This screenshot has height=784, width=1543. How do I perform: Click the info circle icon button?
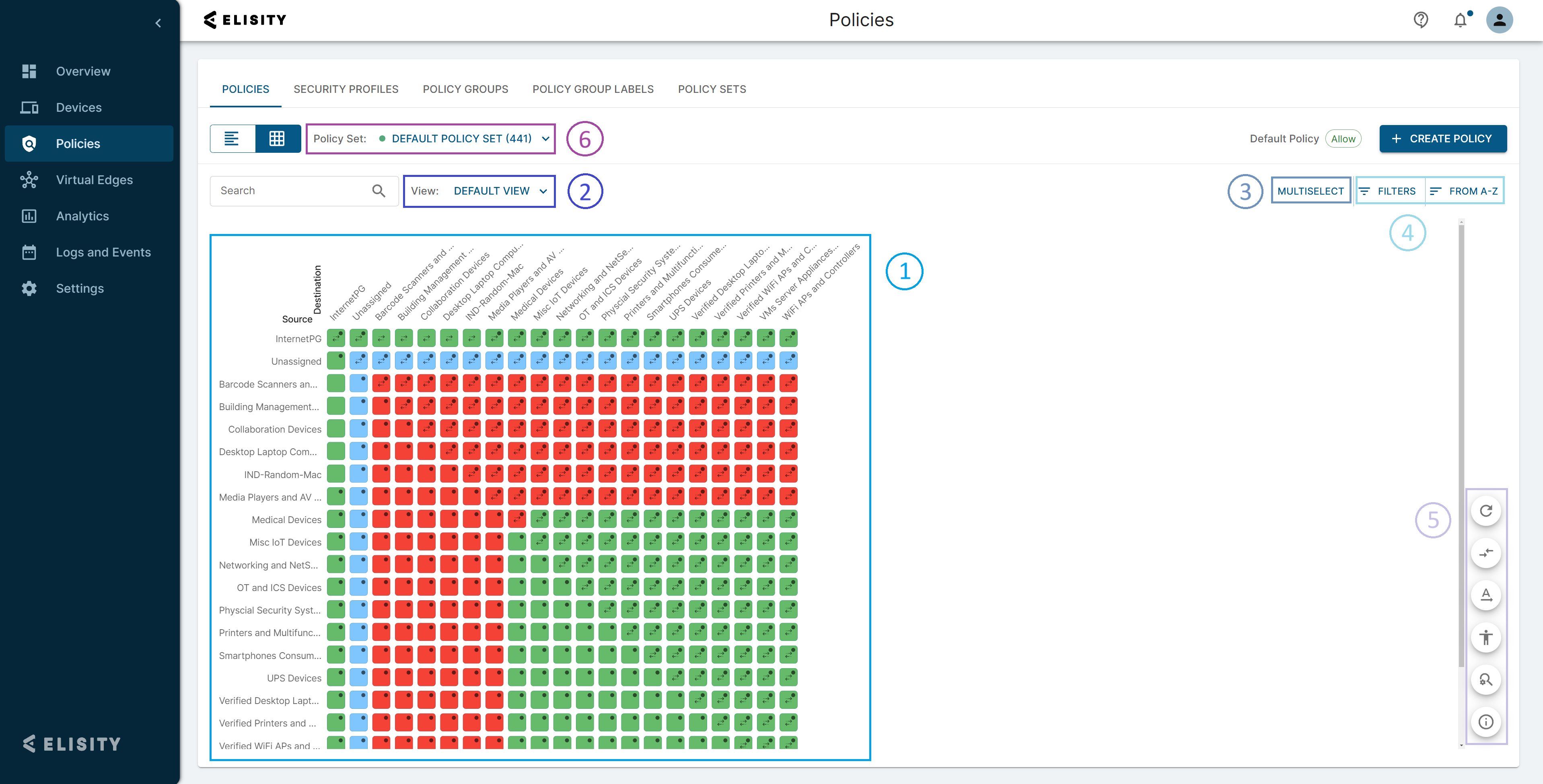[x=1485, y=722]
